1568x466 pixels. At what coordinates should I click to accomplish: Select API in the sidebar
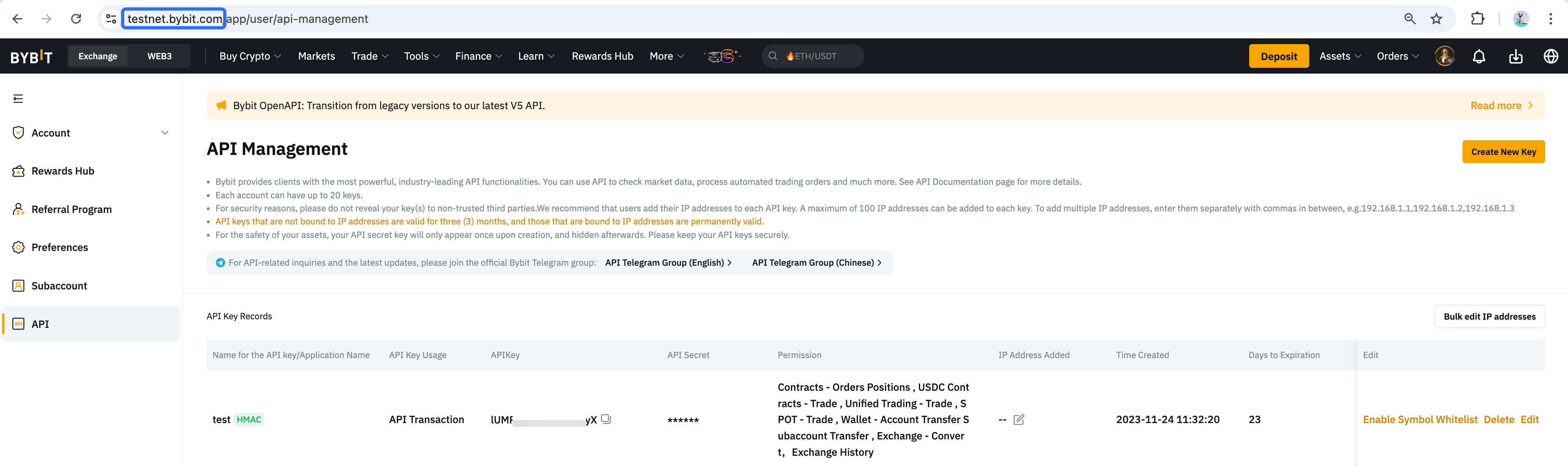(91, 324)
